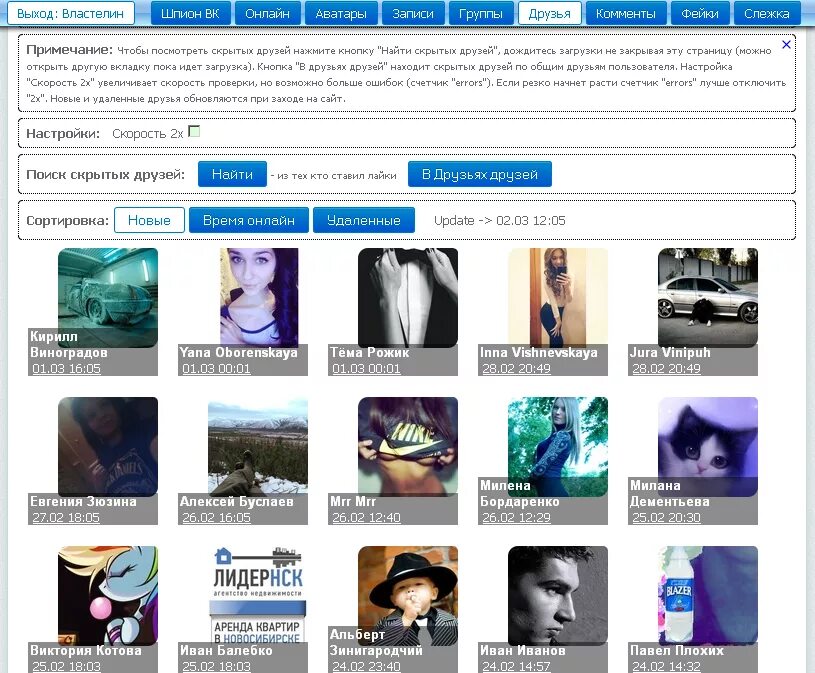Open the Слежка tab
815x673 pixels.
(767, 14)
